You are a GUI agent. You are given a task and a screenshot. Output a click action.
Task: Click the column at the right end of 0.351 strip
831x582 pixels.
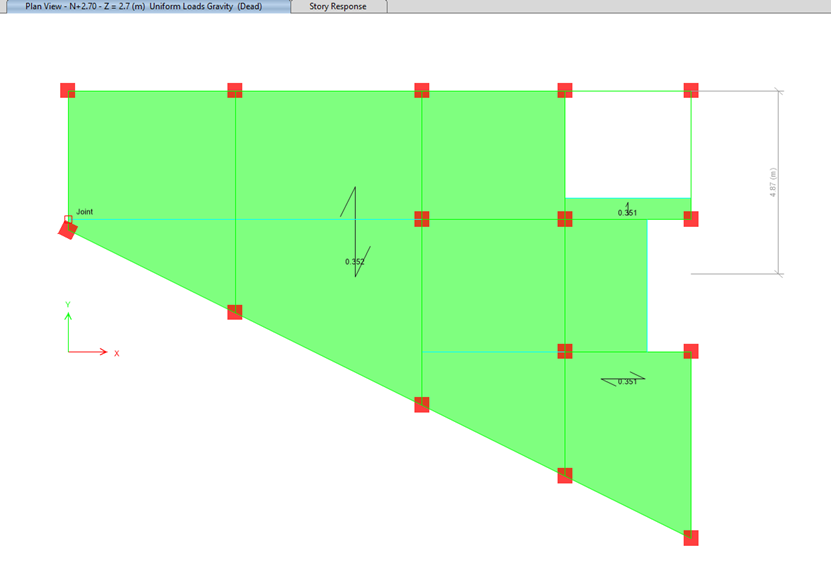690,218
